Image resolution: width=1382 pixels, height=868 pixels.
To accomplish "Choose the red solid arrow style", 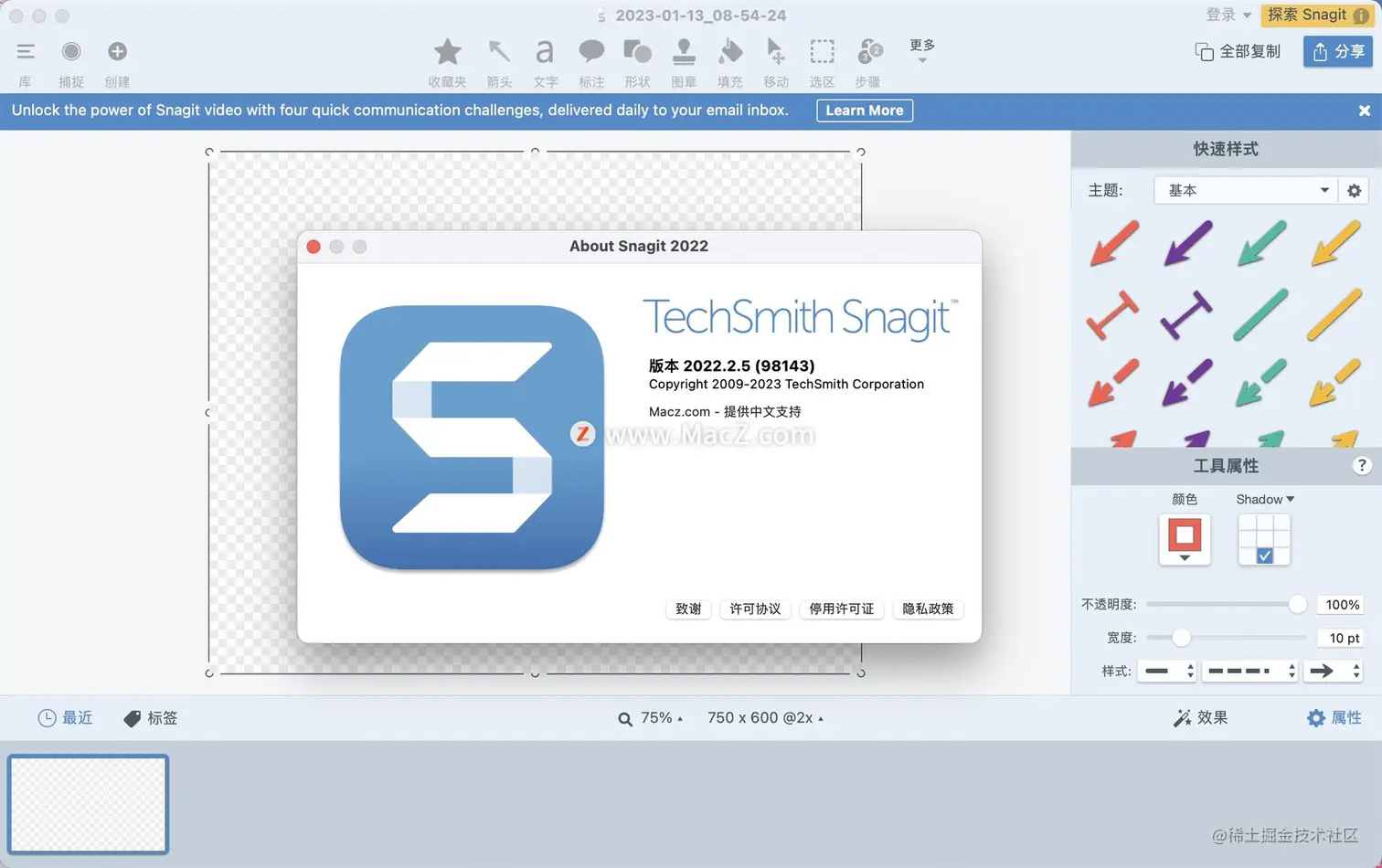I will (1114, 243).
